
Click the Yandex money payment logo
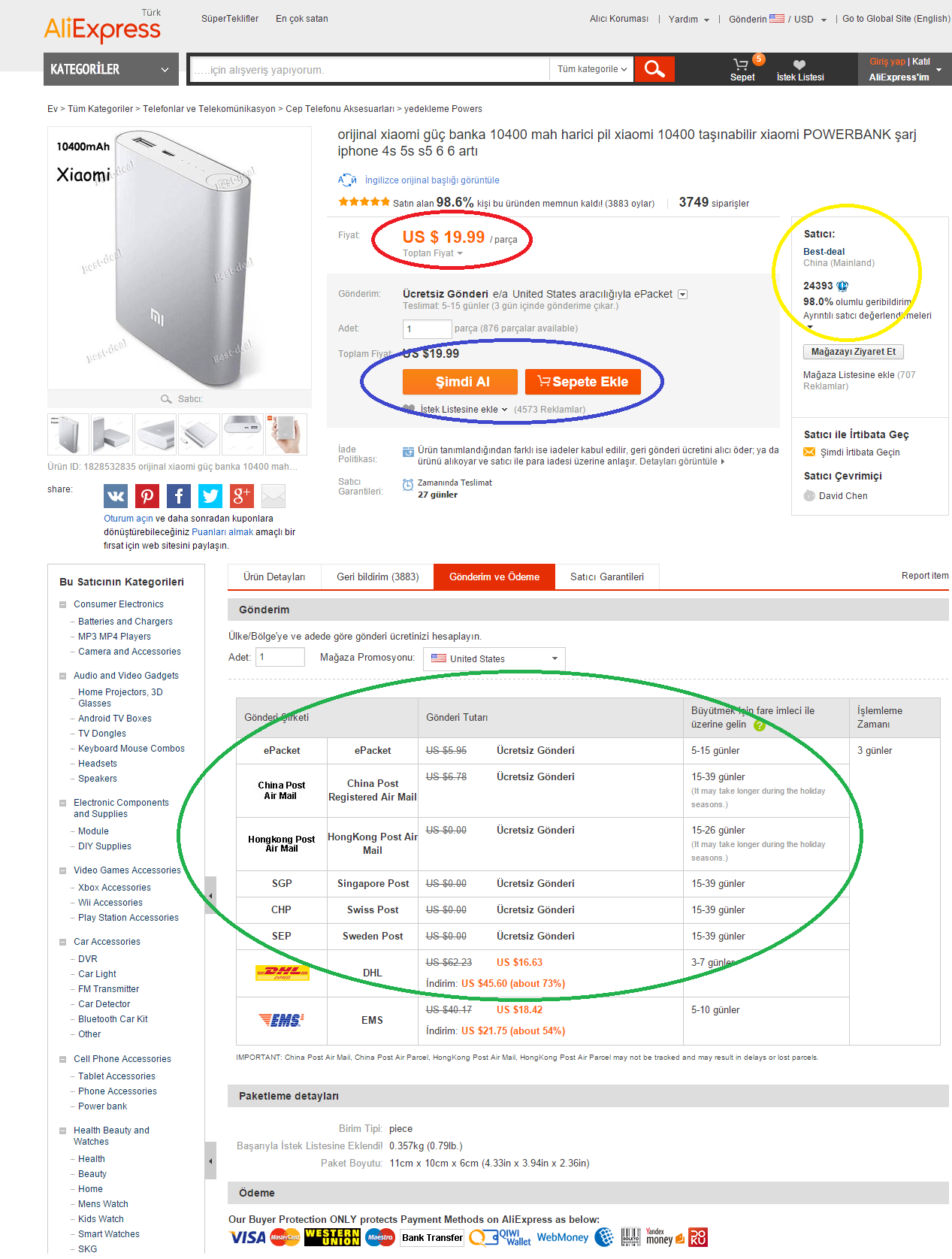click(x=665, y=1237)
